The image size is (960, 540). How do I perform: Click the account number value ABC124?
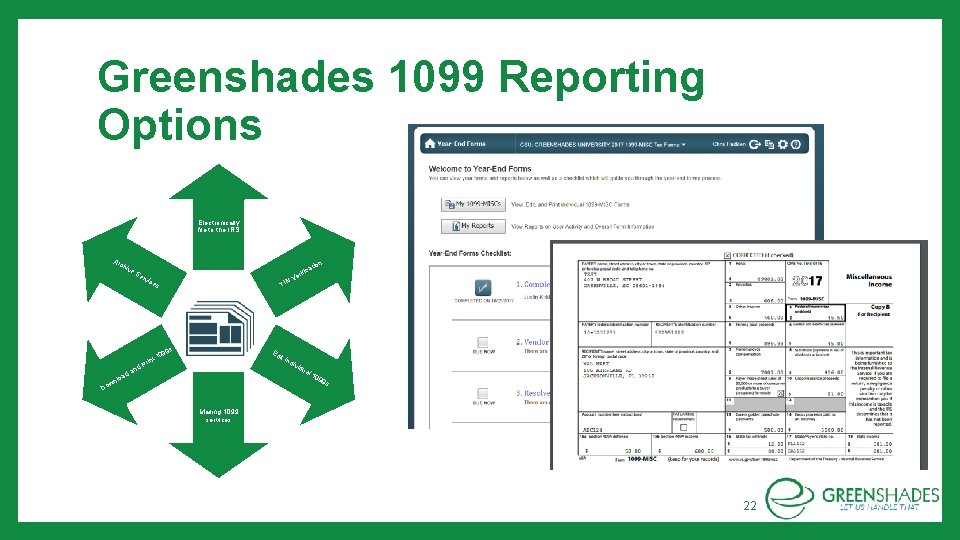593,429
